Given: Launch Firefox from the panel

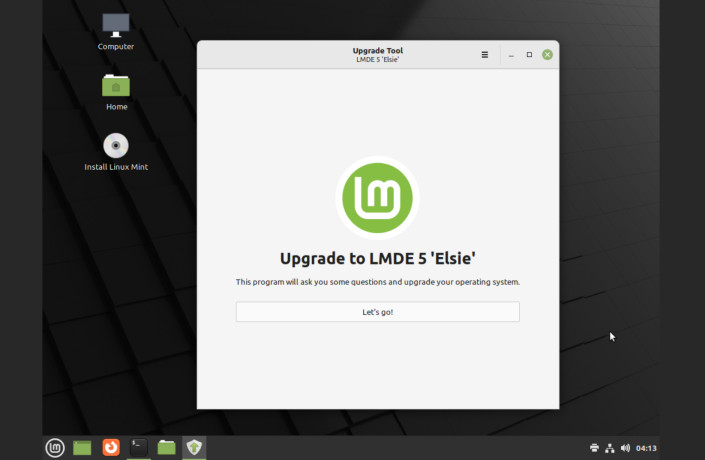Looking at the screenshot, I should (x=111, y=447).
